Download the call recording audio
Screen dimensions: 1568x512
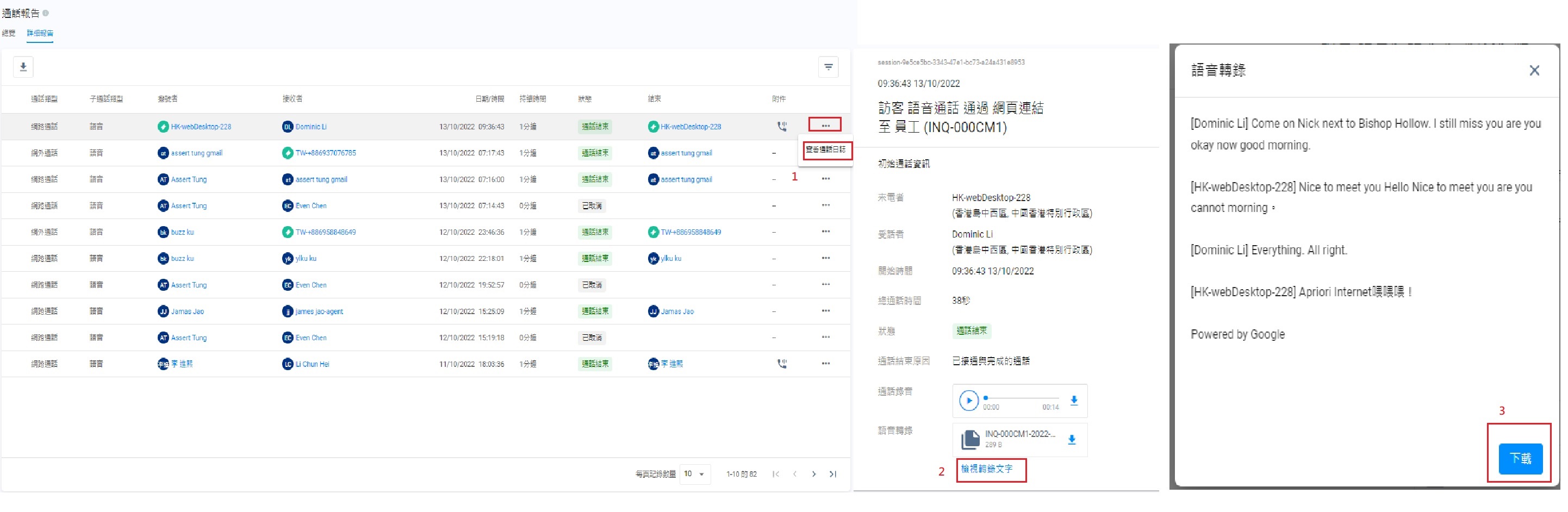coord(1074,400)
